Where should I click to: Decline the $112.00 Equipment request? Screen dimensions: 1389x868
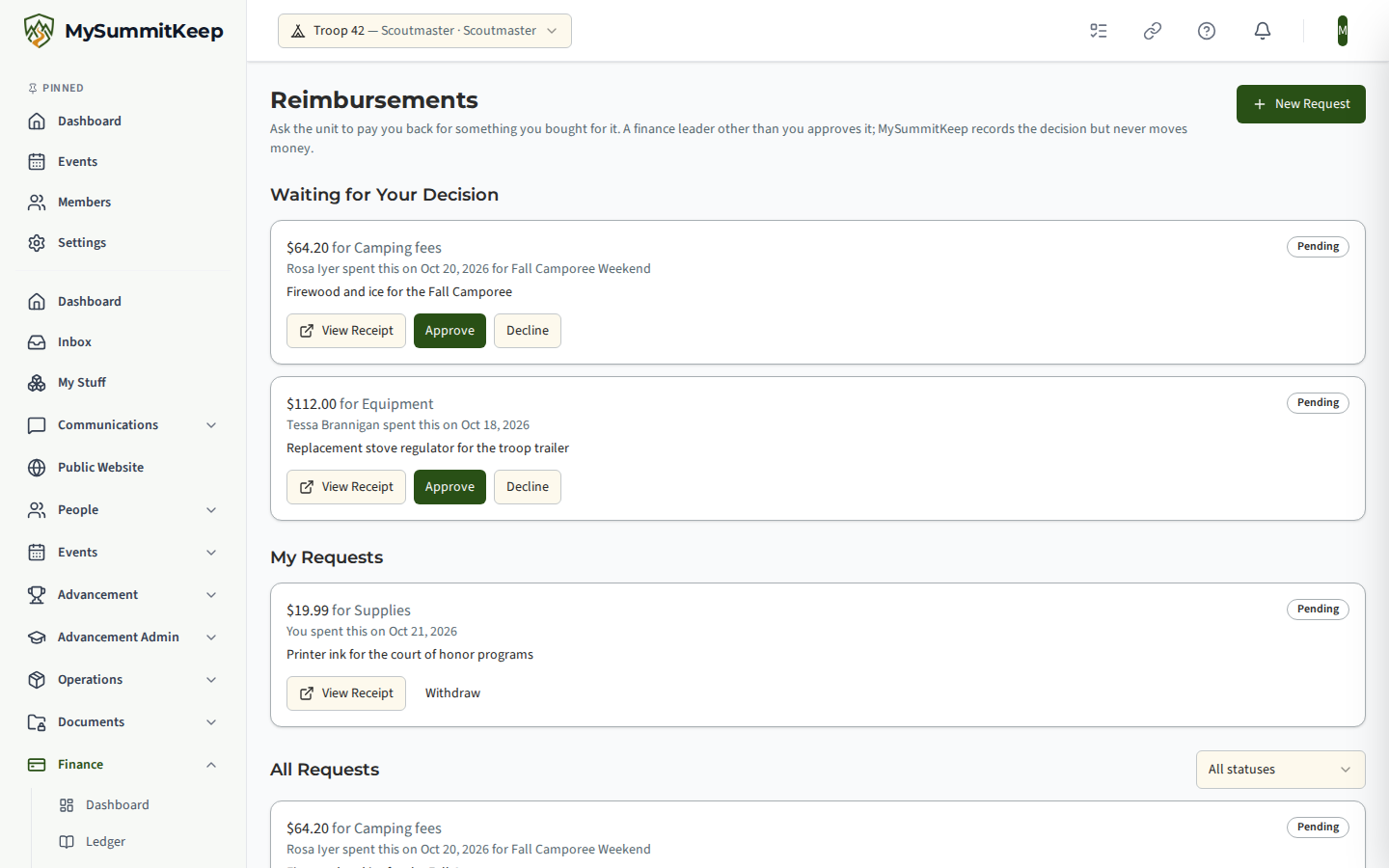(528, 487)
